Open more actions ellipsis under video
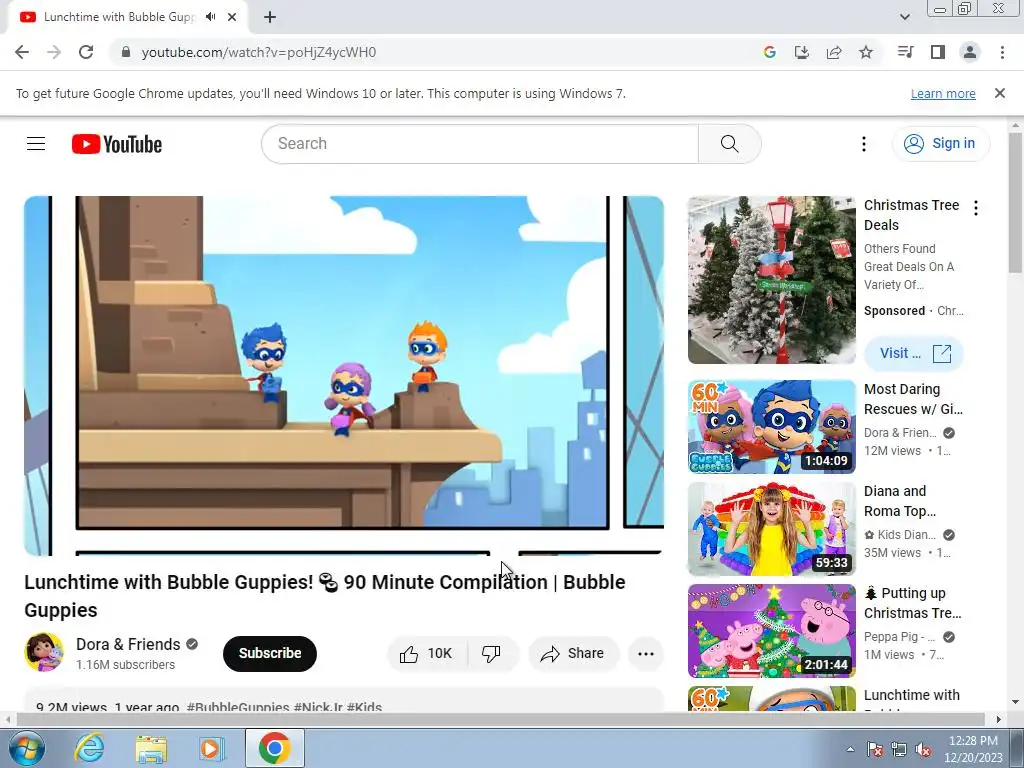Screen dimensions: 1024x768 coord(646,654)
